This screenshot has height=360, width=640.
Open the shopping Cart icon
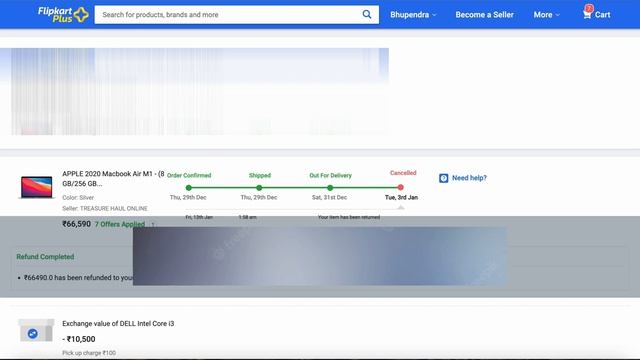(x=587, y=13)
